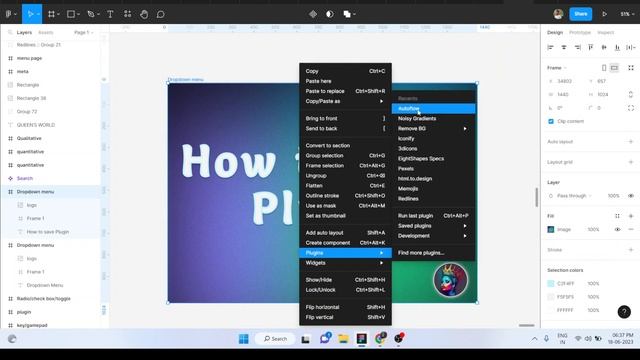This screenshot has height=360, width=640.
Task: Open Move tool options arrow
Action: (x=38, y=14)
